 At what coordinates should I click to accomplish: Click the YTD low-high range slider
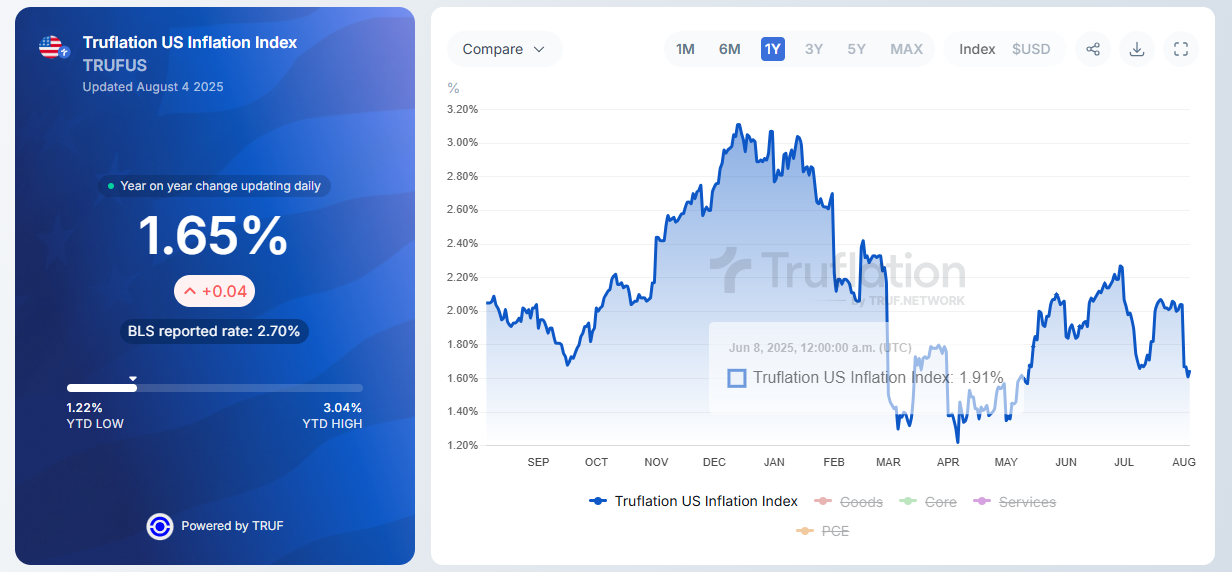coord(215,388)
